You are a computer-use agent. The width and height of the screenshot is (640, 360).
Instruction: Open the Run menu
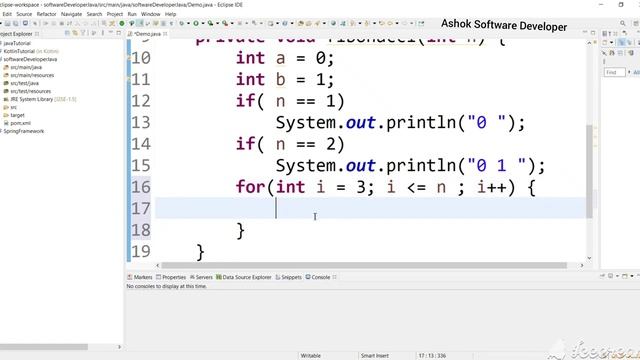(x=132, y=14)
